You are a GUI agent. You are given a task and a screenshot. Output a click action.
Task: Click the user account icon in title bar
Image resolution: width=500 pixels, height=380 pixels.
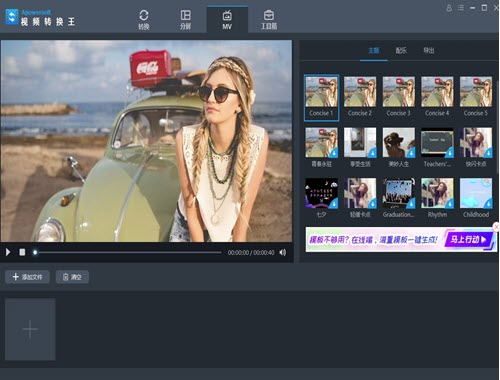click(x=449, y=8)
